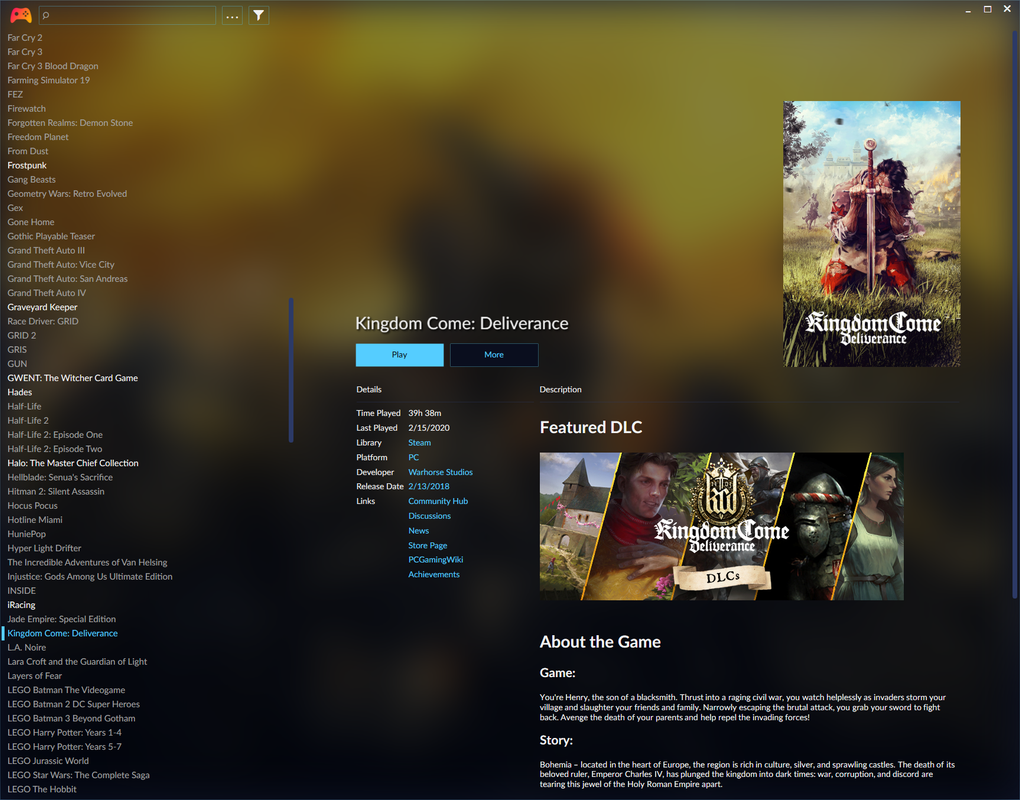Select The Incredible Adventures of Van Helsing
This screenshot has height=800, width=1020.
coord(87,563)
